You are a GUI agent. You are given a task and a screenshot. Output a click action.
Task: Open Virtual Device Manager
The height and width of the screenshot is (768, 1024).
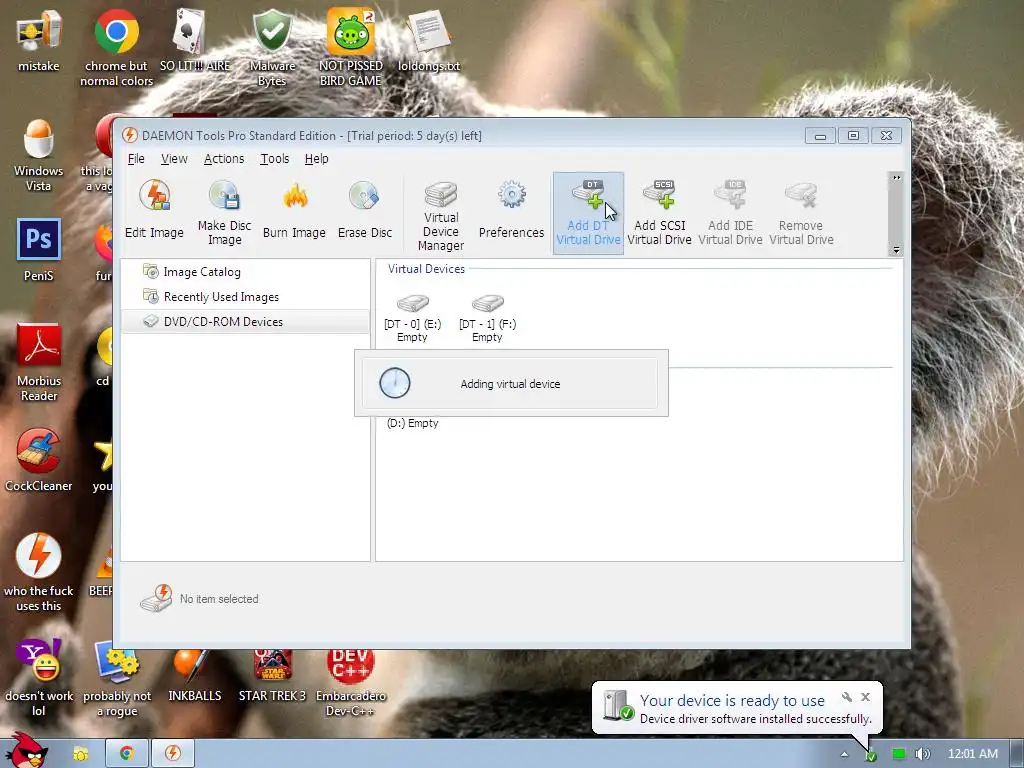coord(441,216)
